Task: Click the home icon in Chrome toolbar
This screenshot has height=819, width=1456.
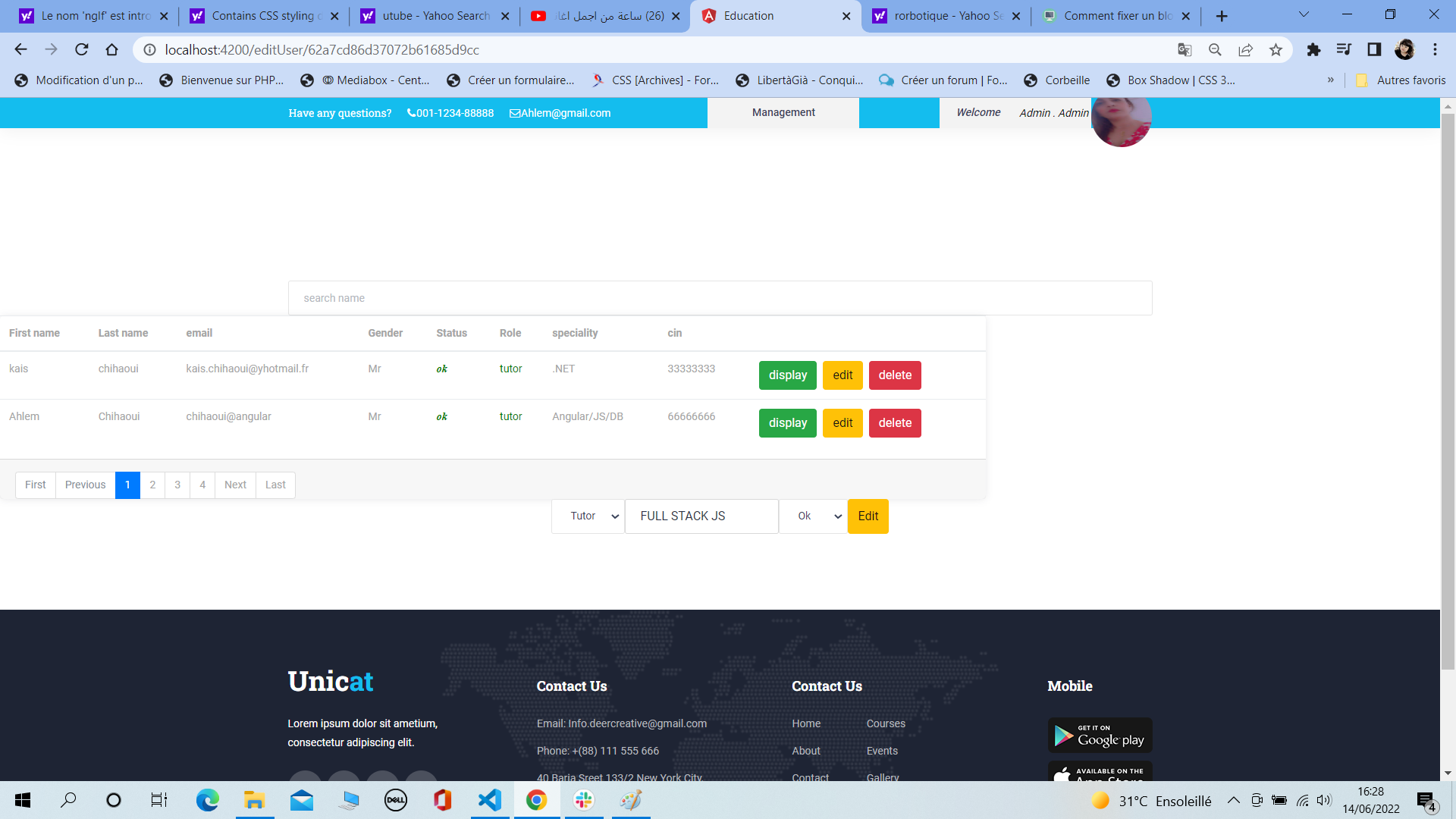Action: click(112, 50)
